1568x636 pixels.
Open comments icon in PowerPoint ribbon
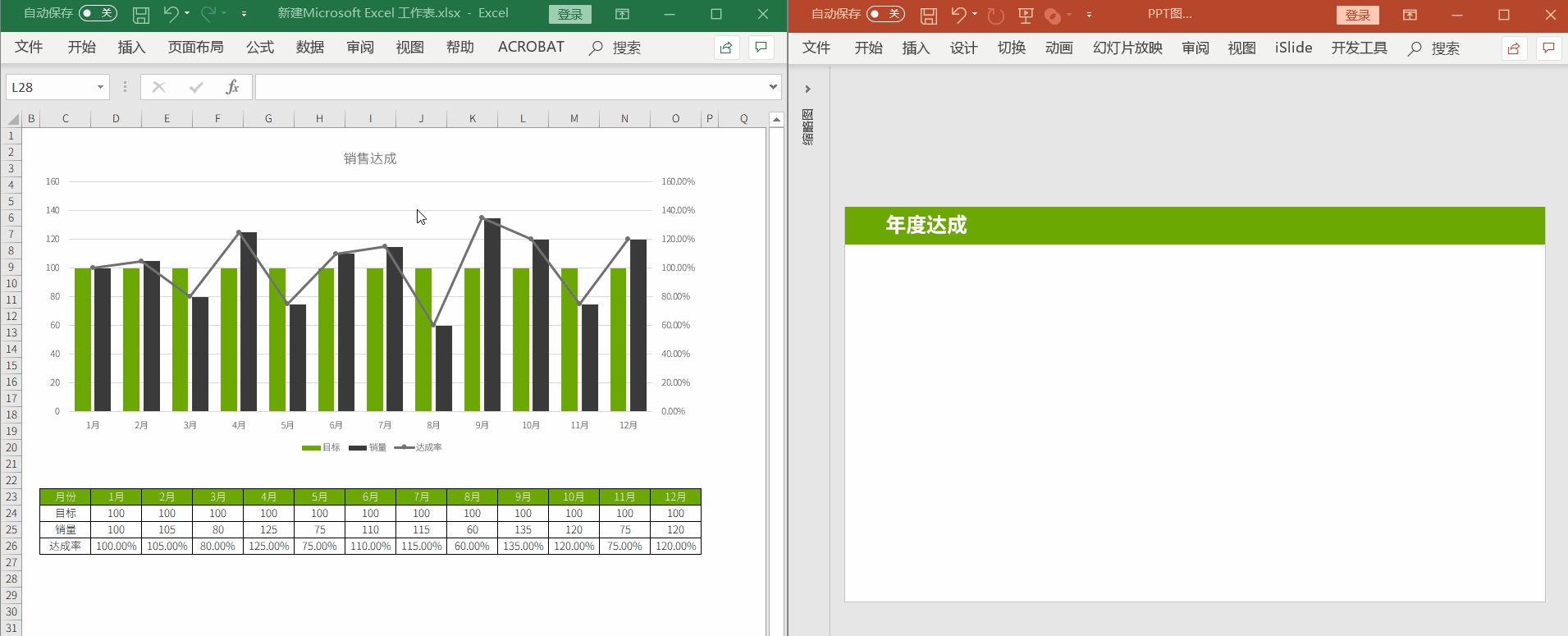click(1549, 48)
